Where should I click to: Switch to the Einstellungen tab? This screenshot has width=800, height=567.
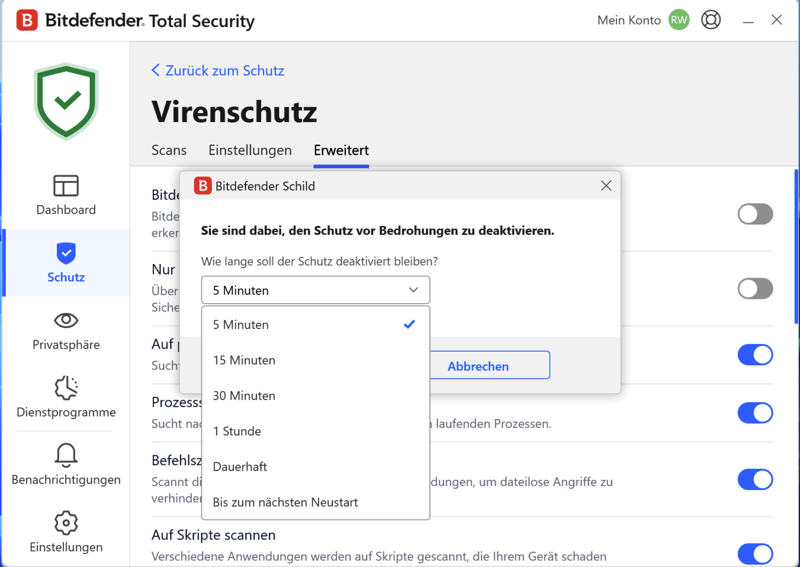pyautogui.click(x=250, y=150)
